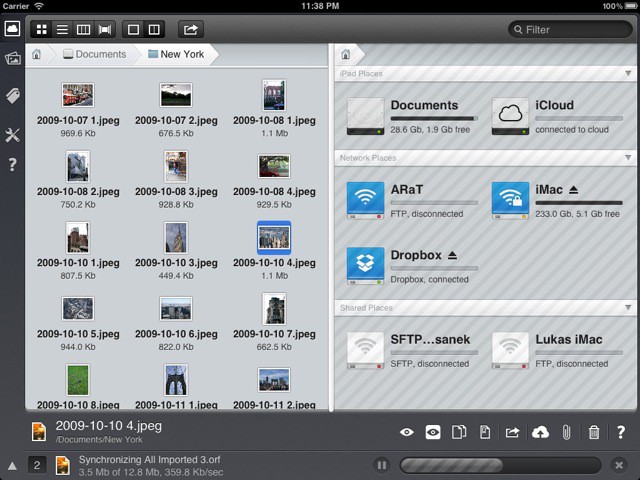Select single pane layout
The height and width of the screenshot is (480, 640).
133,29
